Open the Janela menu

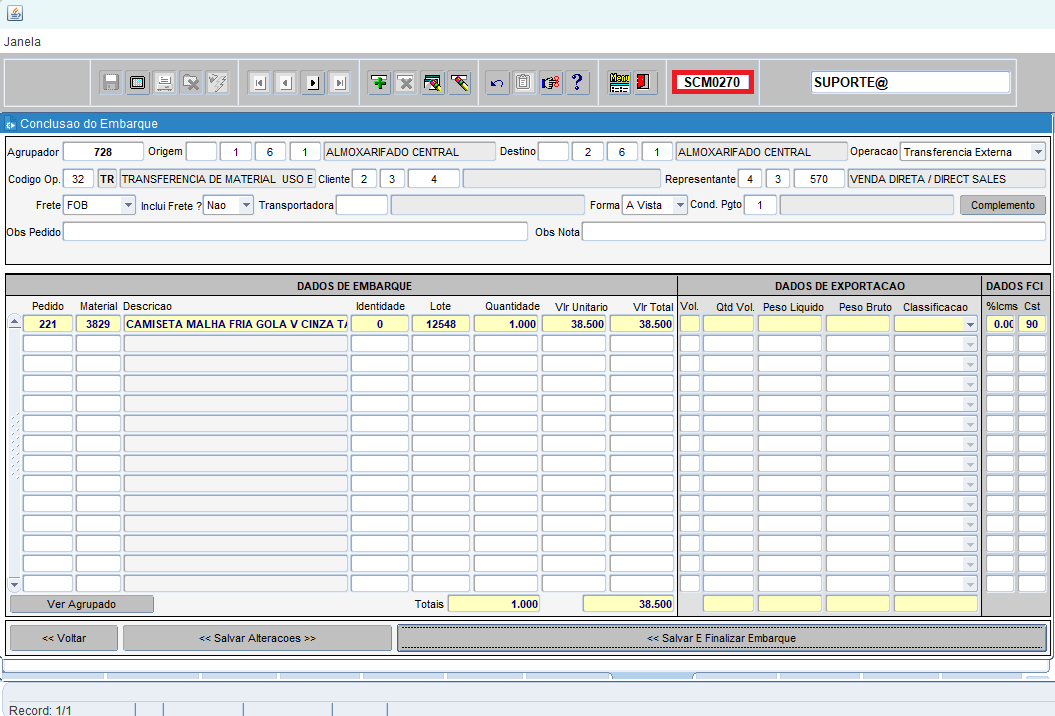click(x=22, y=42)
